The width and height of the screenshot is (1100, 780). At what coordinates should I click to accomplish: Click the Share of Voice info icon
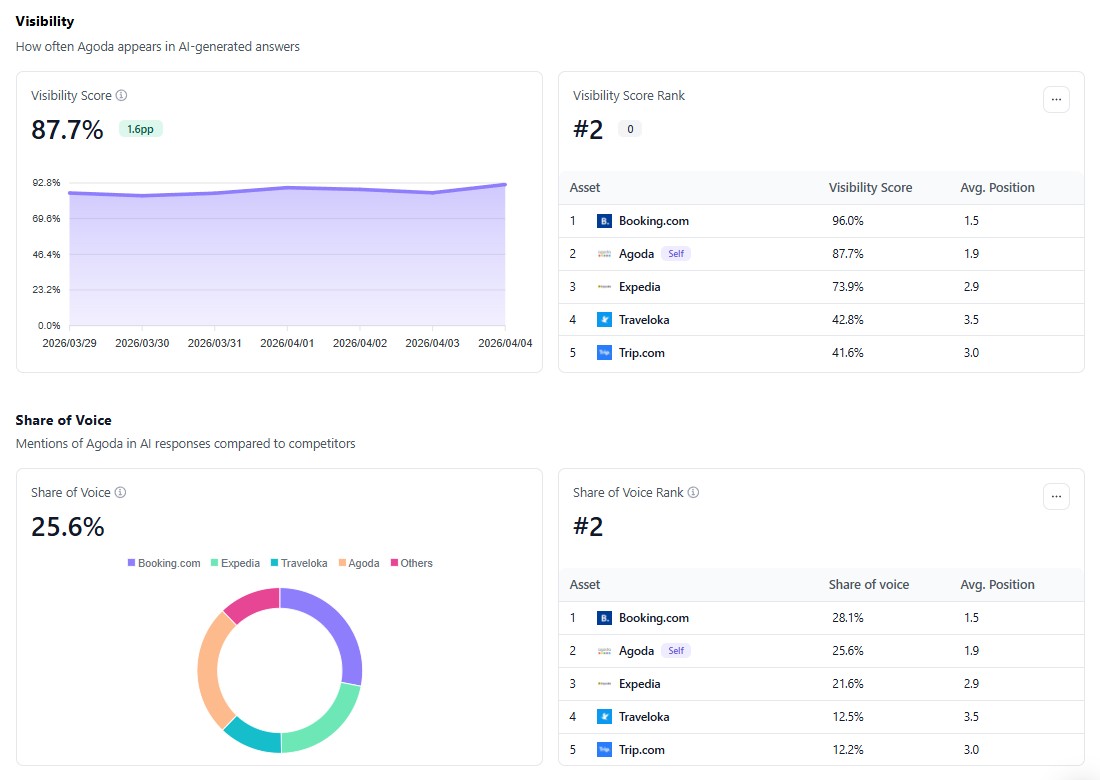pos(121,492)
